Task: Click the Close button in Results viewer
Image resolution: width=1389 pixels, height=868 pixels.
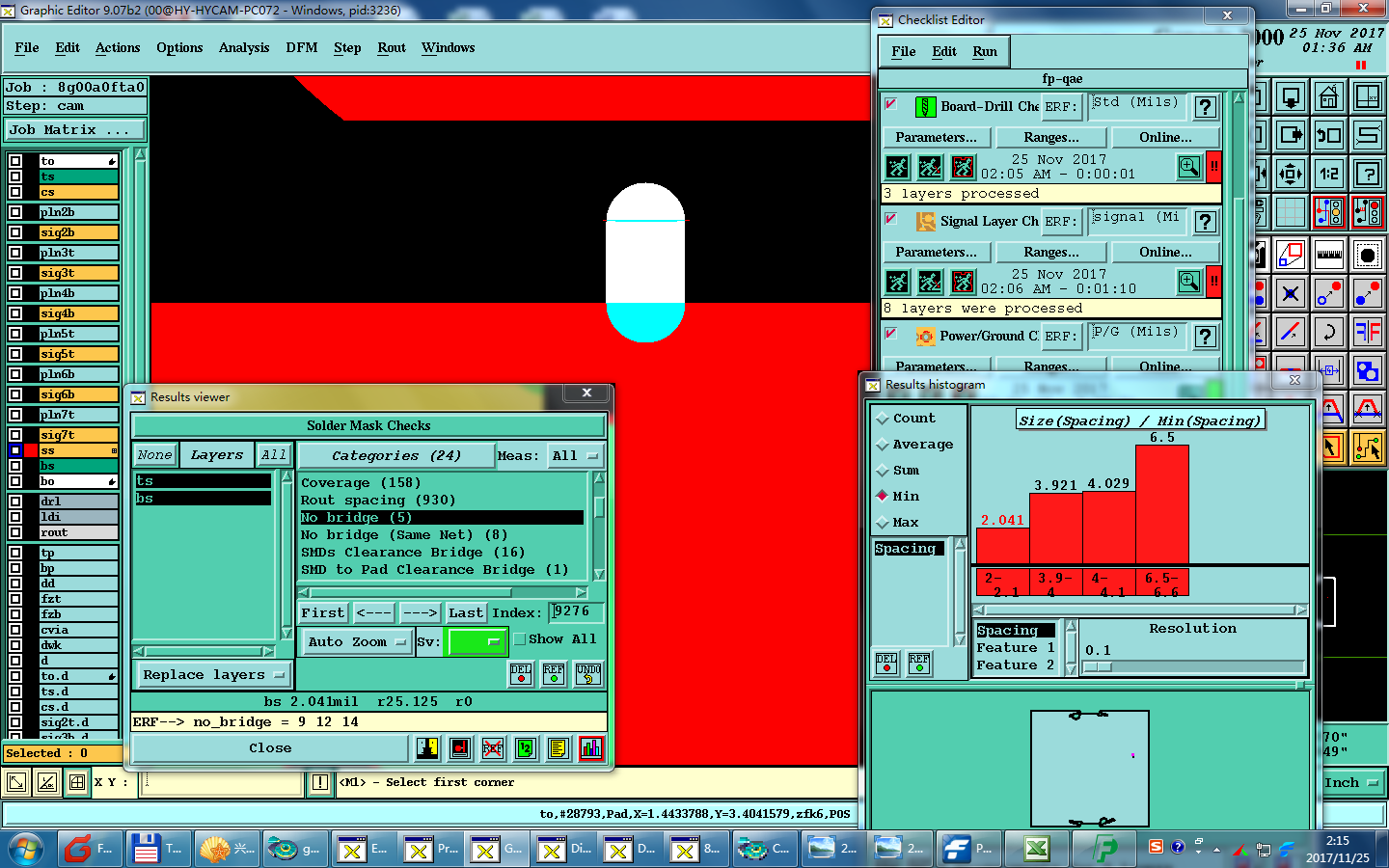Action: point(270,748)
